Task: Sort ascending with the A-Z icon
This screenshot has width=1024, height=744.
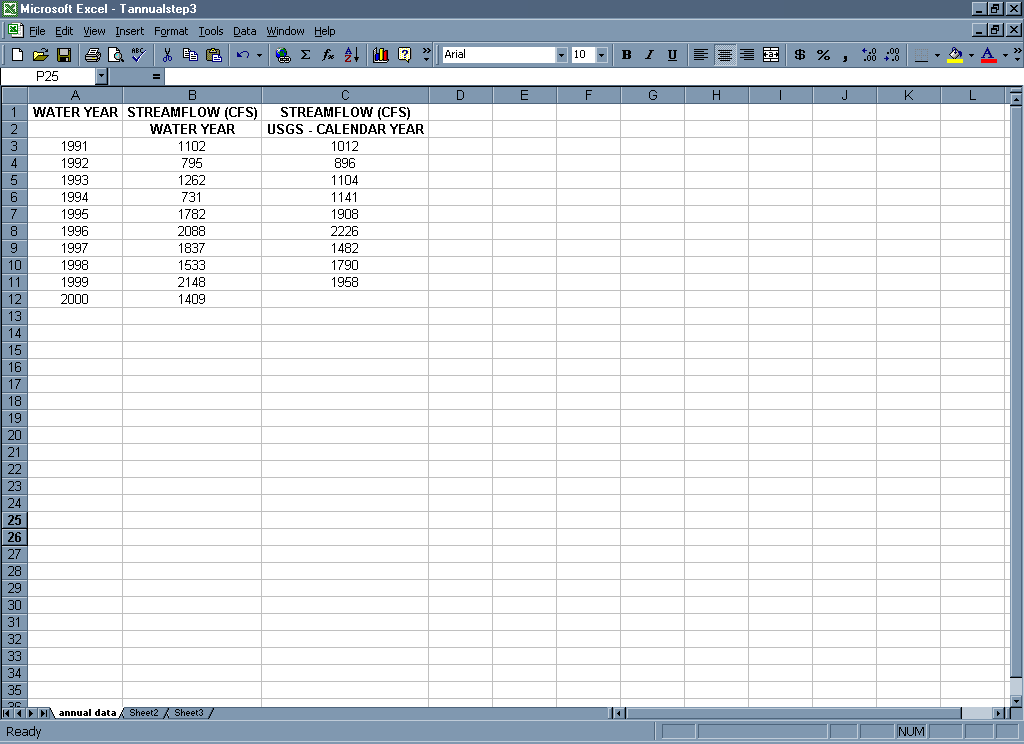Action: [351, 55]
